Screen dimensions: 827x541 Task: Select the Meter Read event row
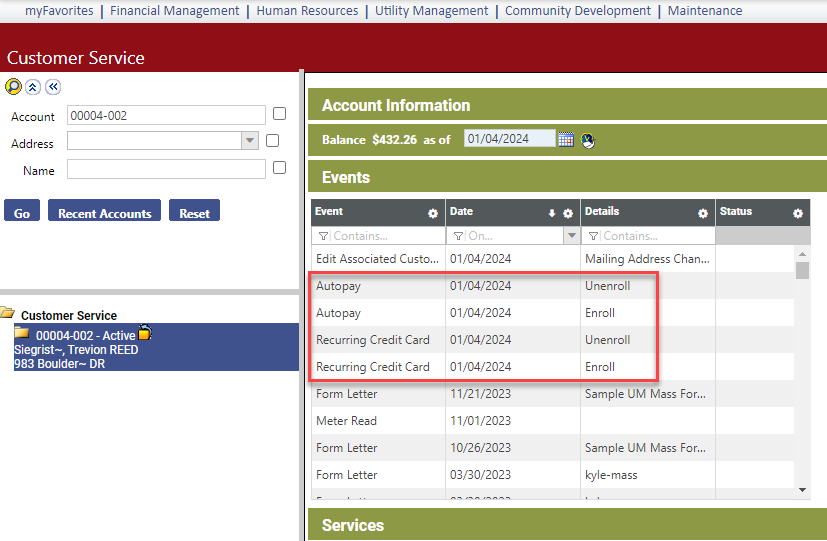[552, 421]
